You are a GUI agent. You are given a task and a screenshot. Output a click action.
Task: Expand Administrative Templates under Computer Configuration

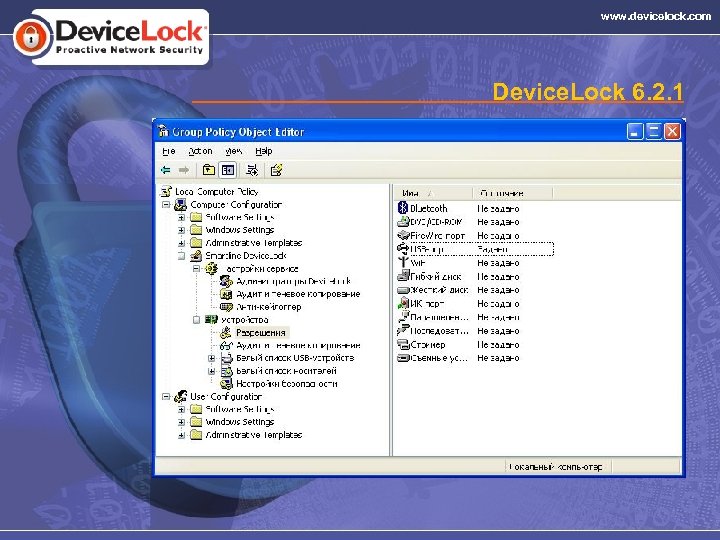pyautogui.click(x=181, y=243)
